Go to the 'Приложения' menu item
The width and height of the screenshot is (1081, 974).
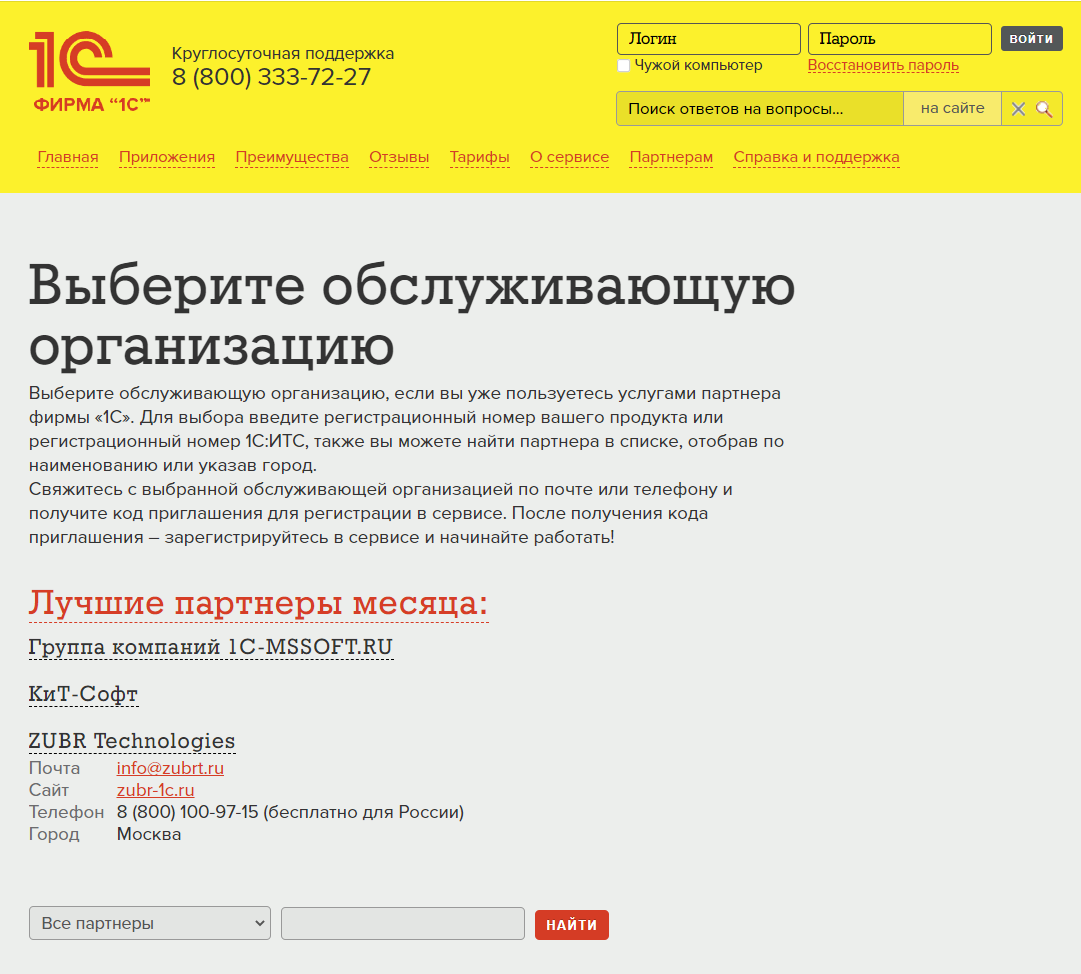click(167, 157)
